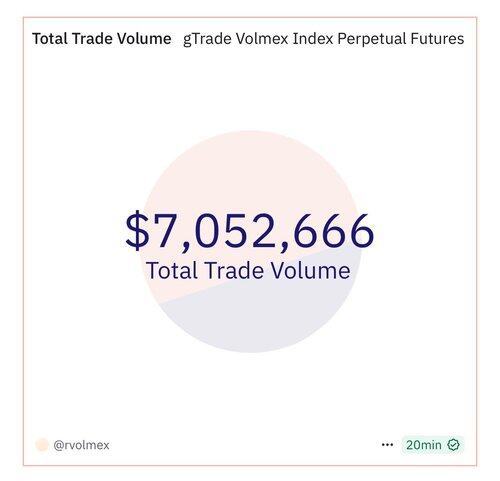
Task: Click the word Index in the header
Action: coord(313,39)
